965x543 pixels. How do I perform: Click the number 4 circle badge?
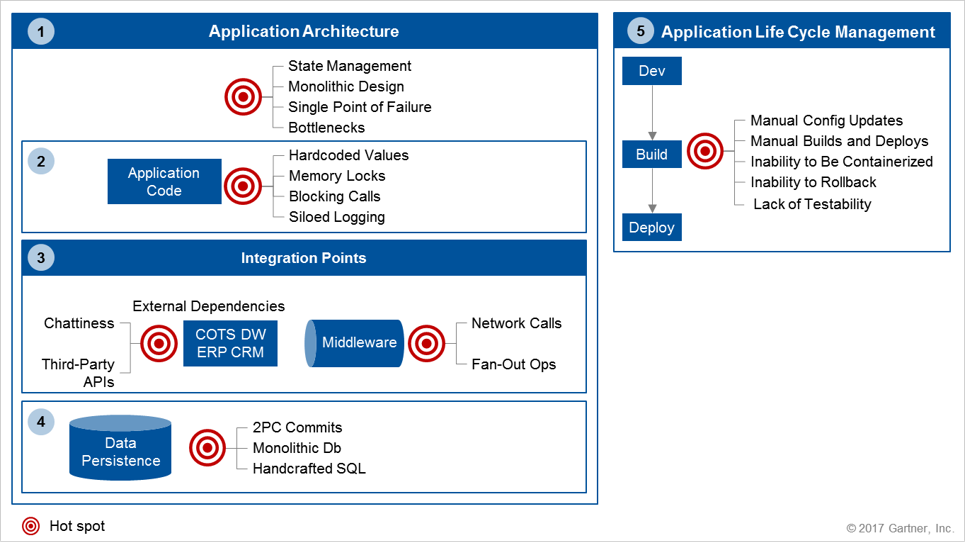[x=40, y=422]
